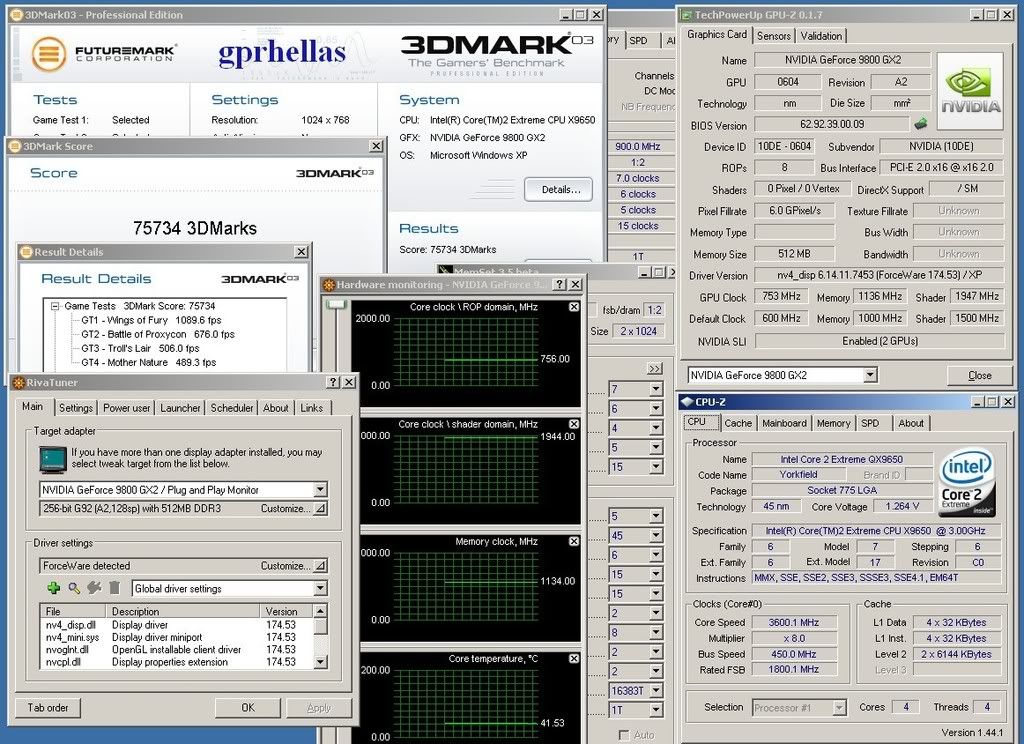
Task: Click Intel Core 2 logo in CPU-Z
Action: click(x=967, y=481)
